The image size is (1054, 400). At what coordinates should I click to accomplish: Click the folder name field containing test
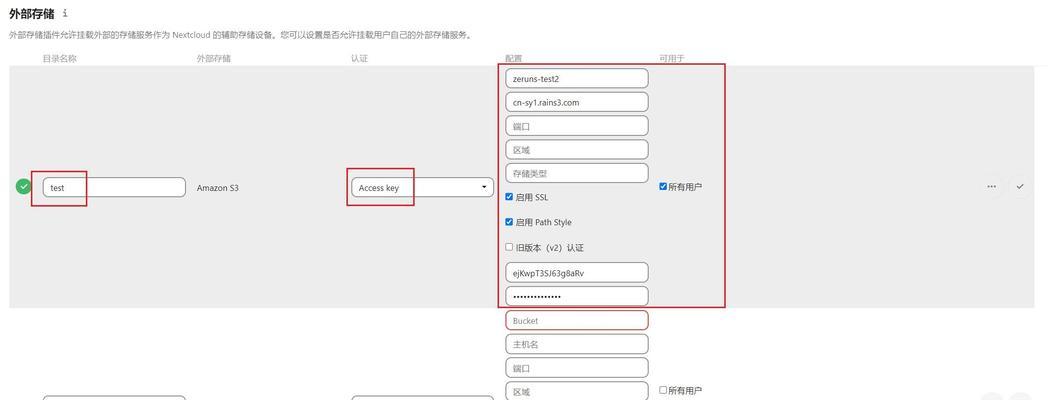(x=114, y=188)
